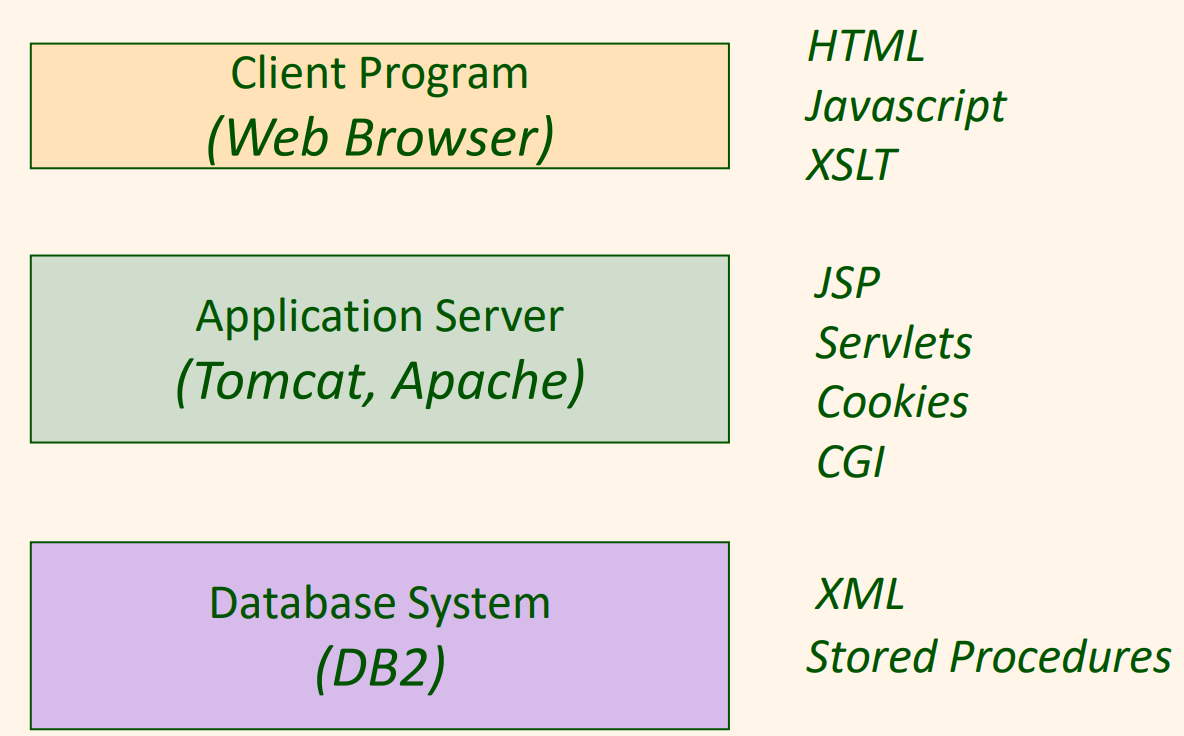Click the CGI text
The image size is (1184, 736).
850,462
